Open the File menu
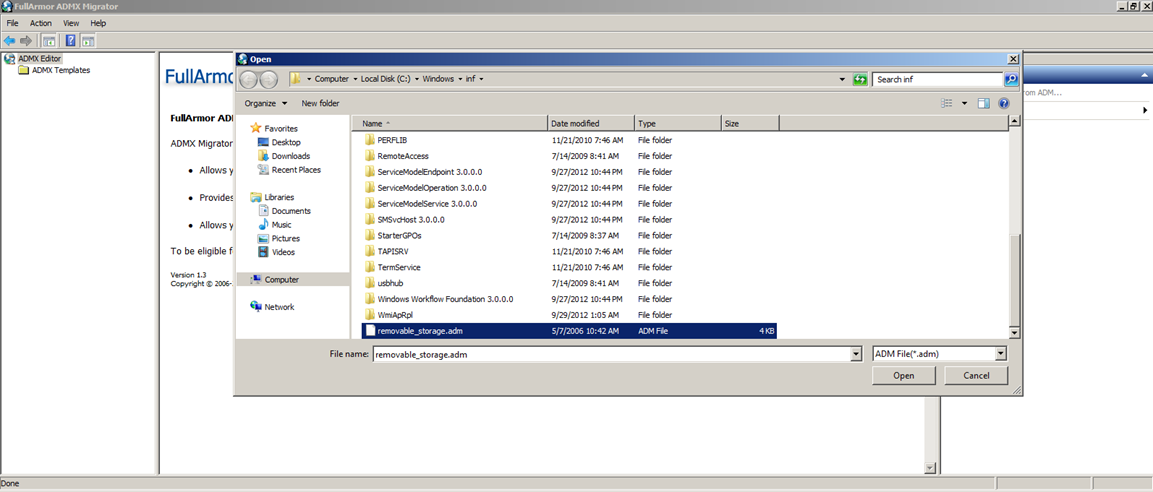The width and height of the screenshot is (1153, 492). [x=13, y=23]
